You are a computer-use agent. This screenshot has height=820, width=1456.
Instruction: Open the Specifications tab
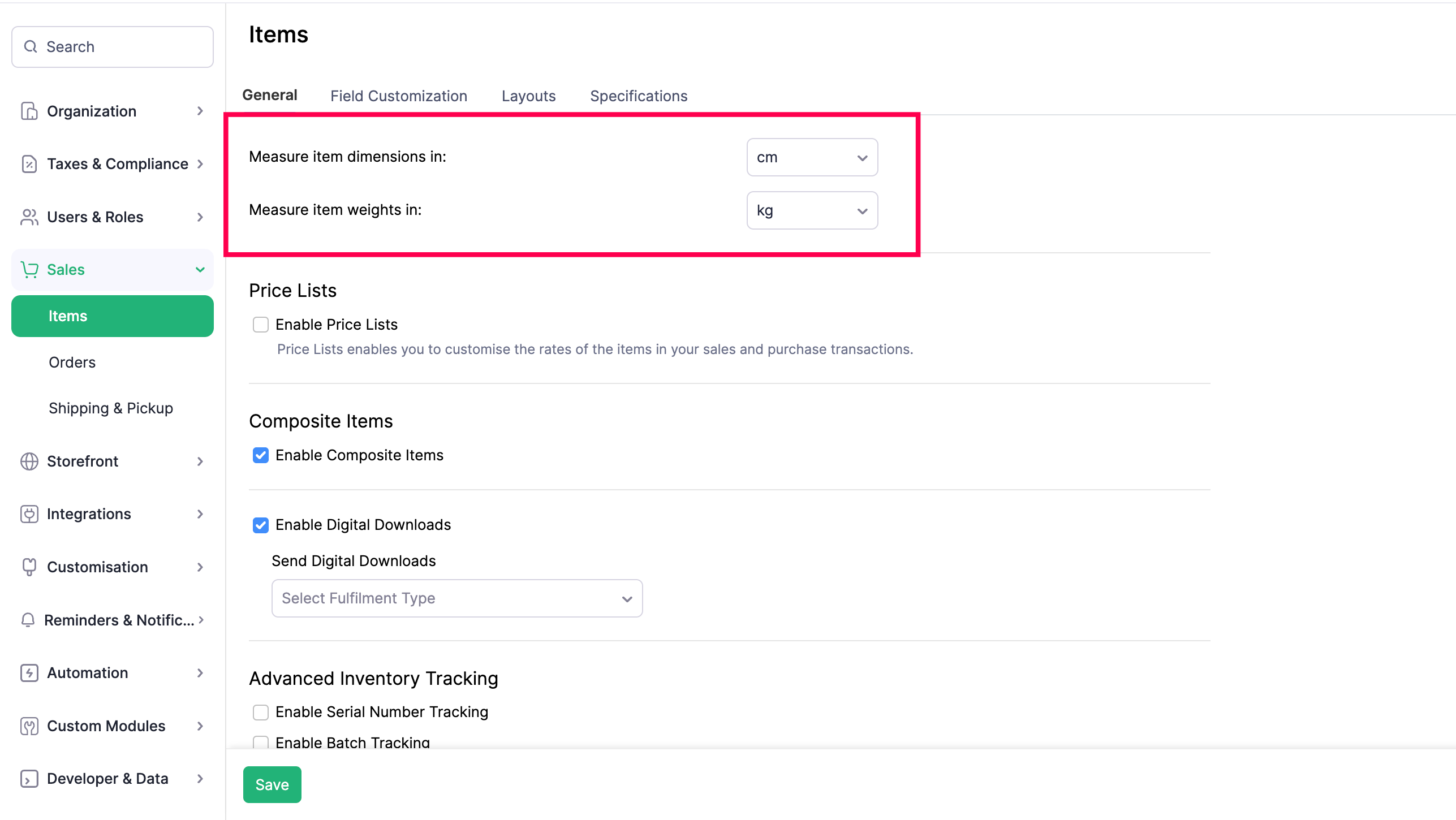click(639, 96)
